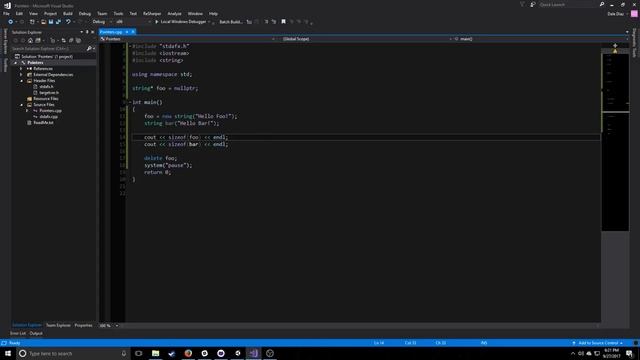
Task: Collapse the Pointers project node
Action: (x=16, y=63)
